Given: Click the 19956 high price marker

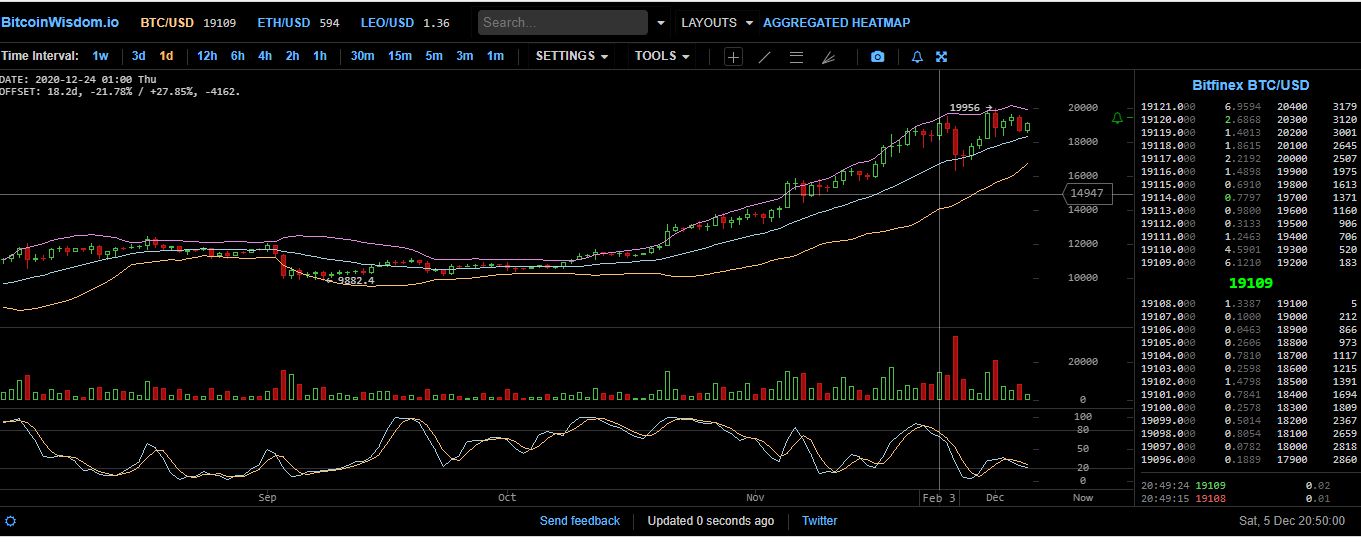Looking at the screenshot, I should coord(964,107).
